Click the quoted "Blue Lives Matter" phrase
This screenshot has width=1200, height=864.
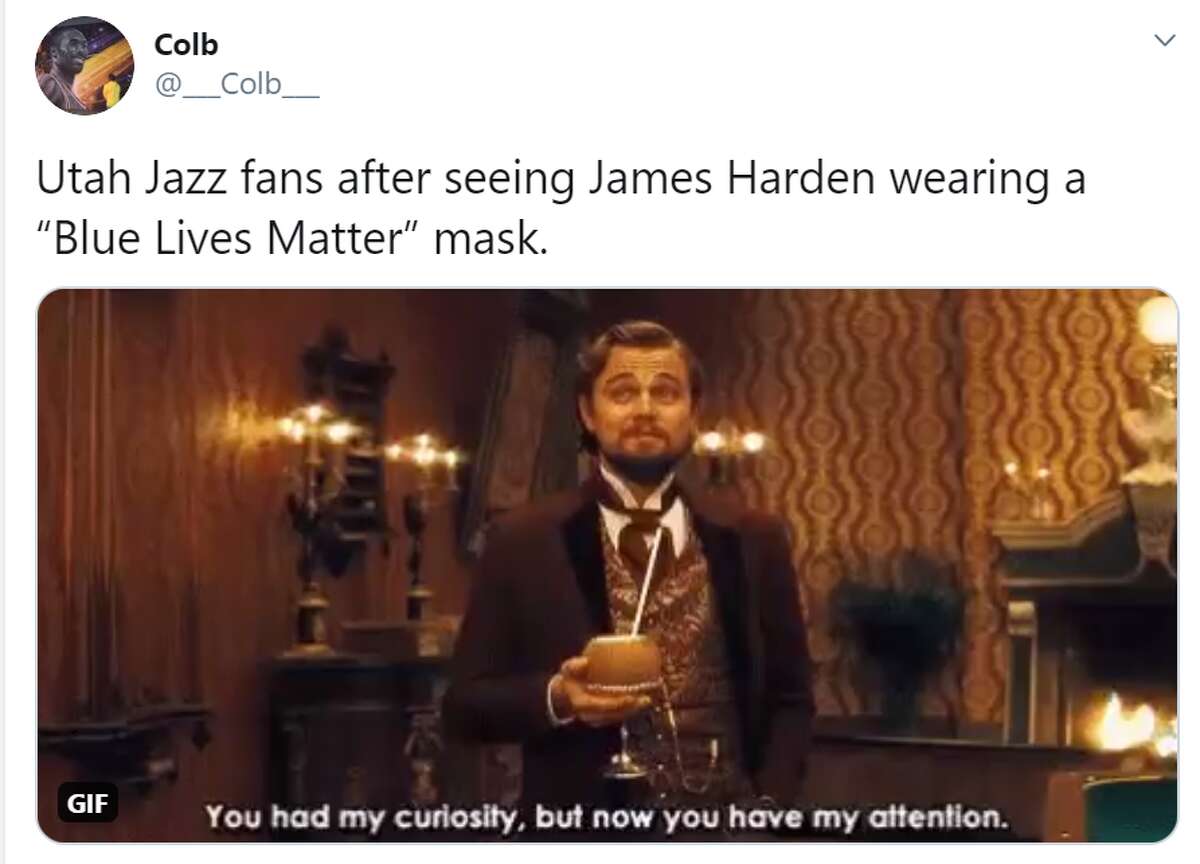click(229, 241)
